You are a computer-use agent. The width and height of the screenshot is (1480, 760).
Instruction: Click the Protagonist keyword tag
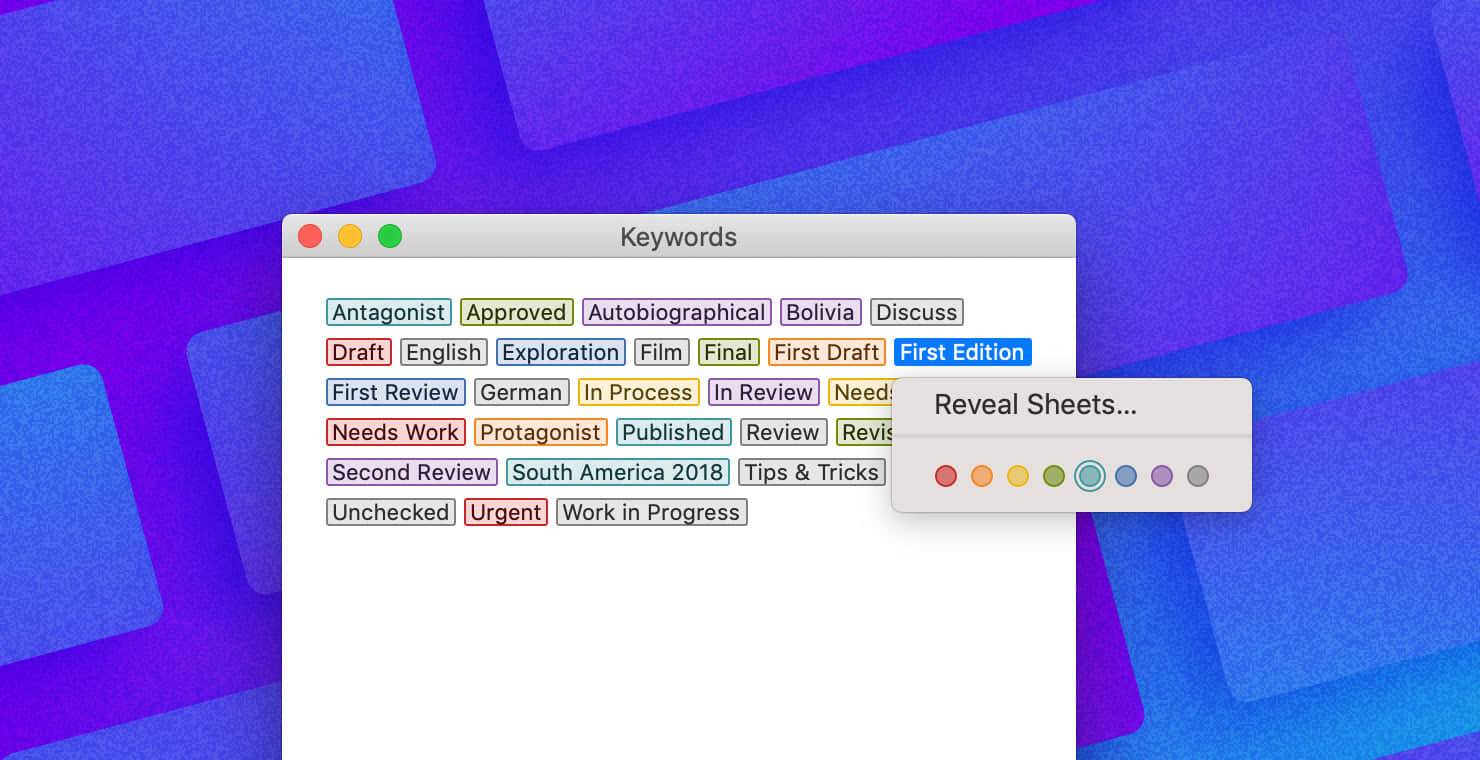pos(541,432)
